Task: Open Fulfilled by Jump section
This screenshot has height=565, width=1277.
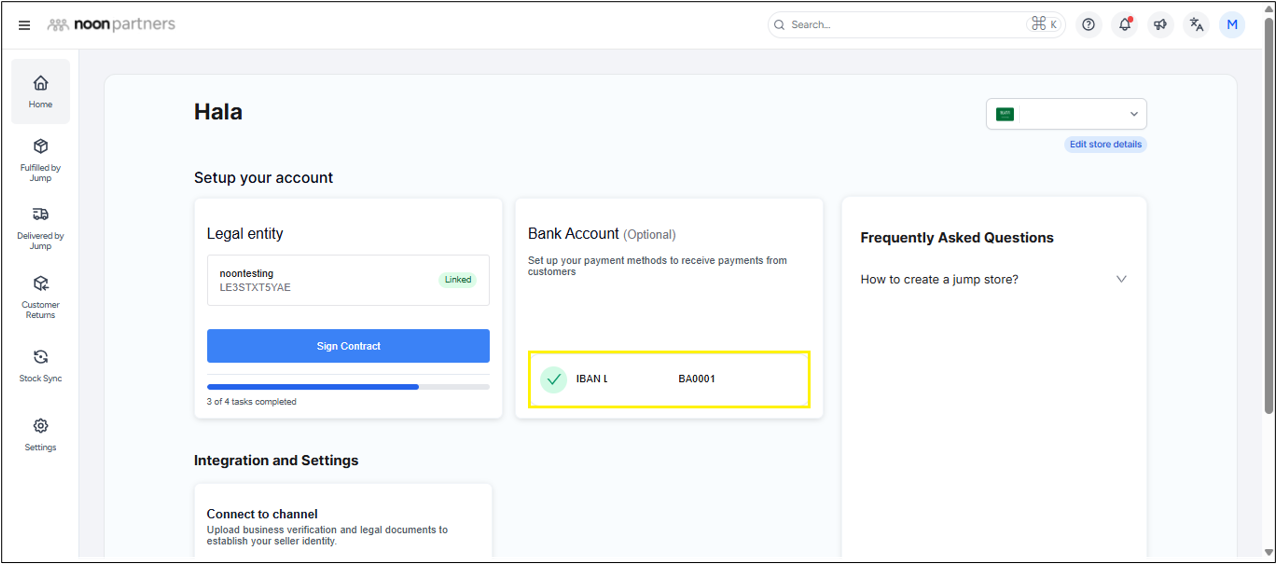Action: point(40,159)
